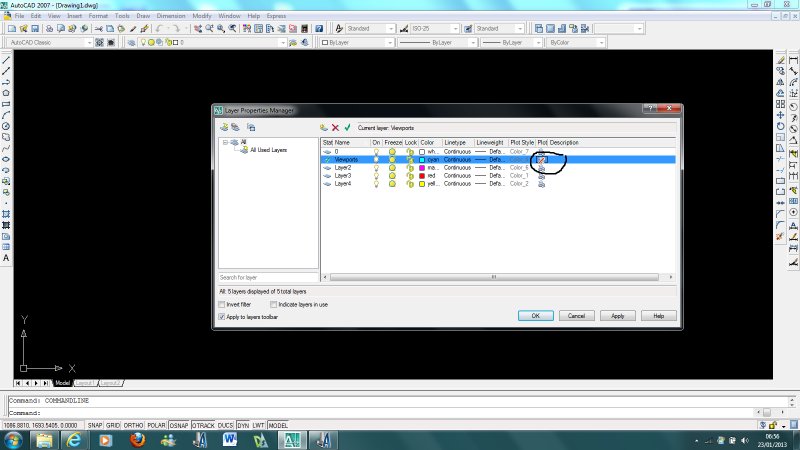Click the Open file icon in the toolbar
800x450 pixels.
coord(23,29)
